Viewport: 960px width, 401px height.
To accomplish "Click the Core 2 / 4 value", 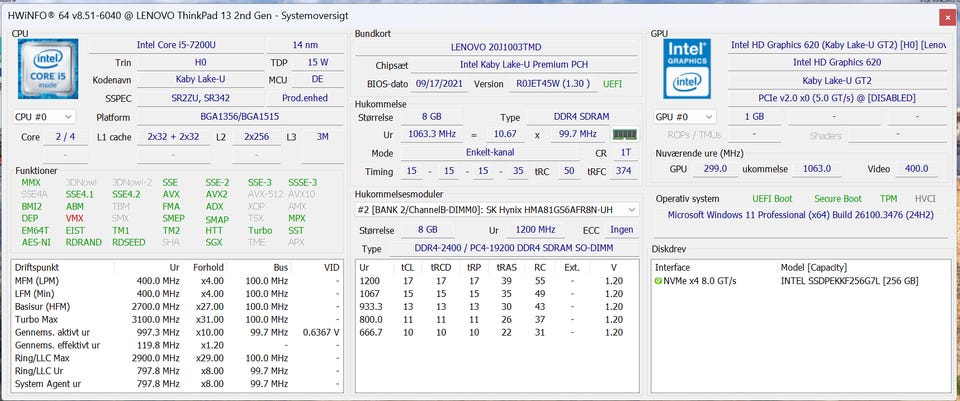I will (x=66, y=137).
